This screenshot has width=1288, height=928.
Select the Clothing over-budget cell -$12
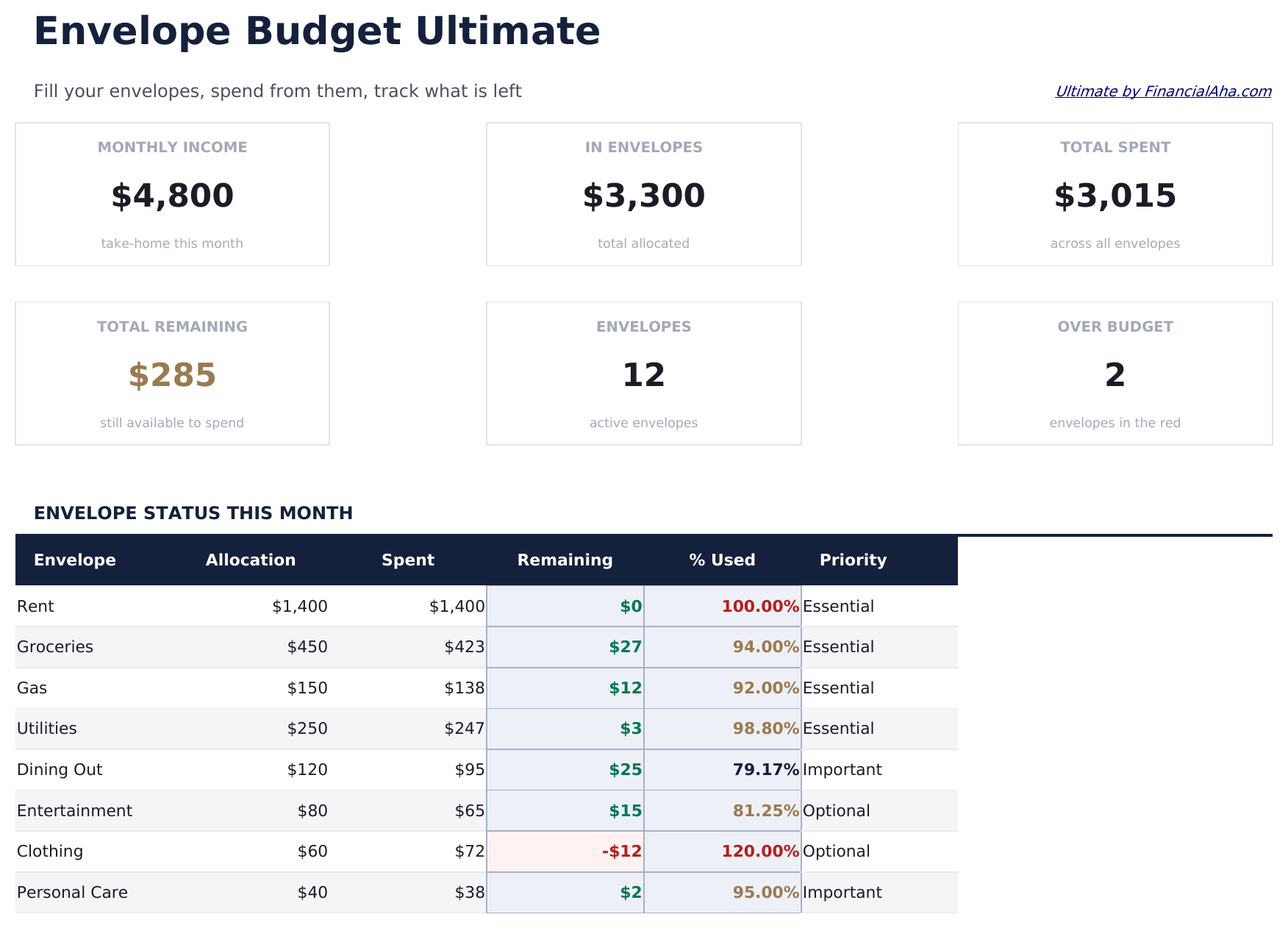(621, 851)
